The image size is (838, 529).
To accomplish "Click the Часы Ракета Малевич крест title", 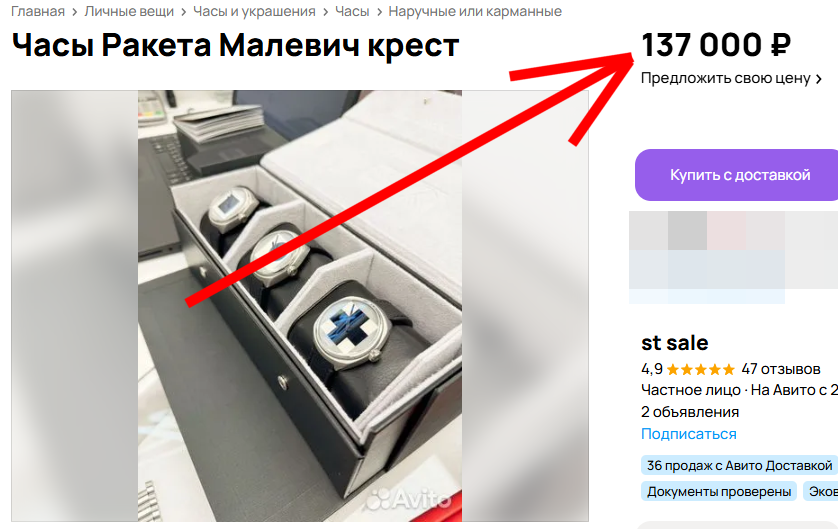I will (235, 44).
